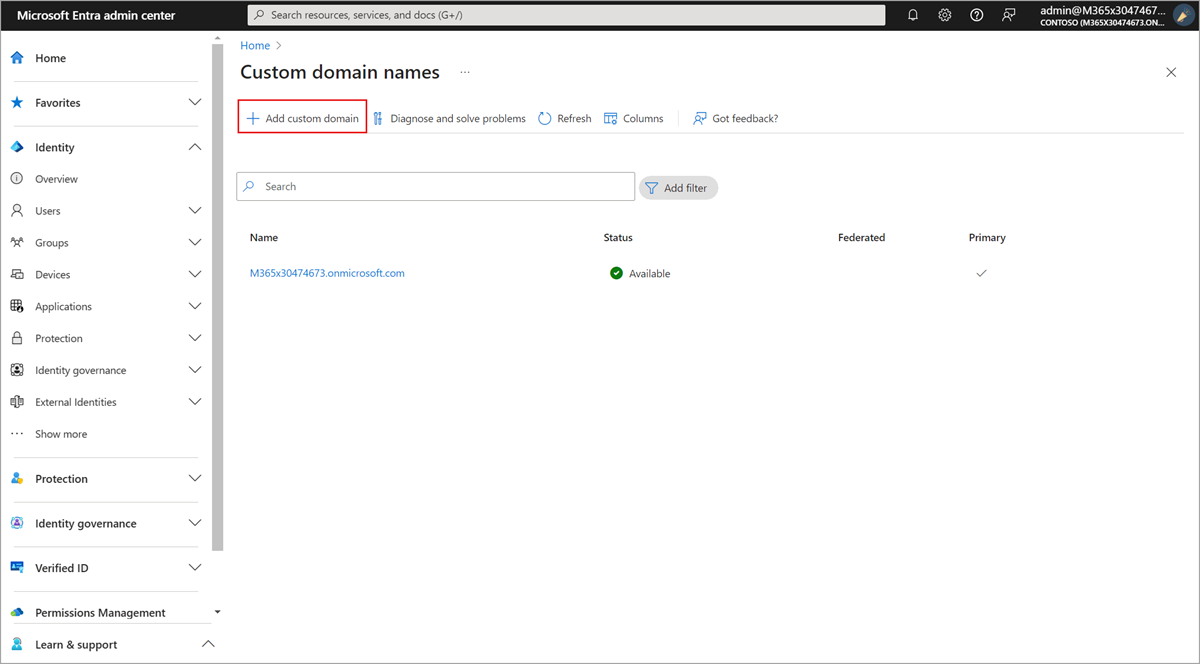This screenshot has width=1200, height=664.
Task: Expand the Devices submenu chevron
Action: (x=195, y=274)
